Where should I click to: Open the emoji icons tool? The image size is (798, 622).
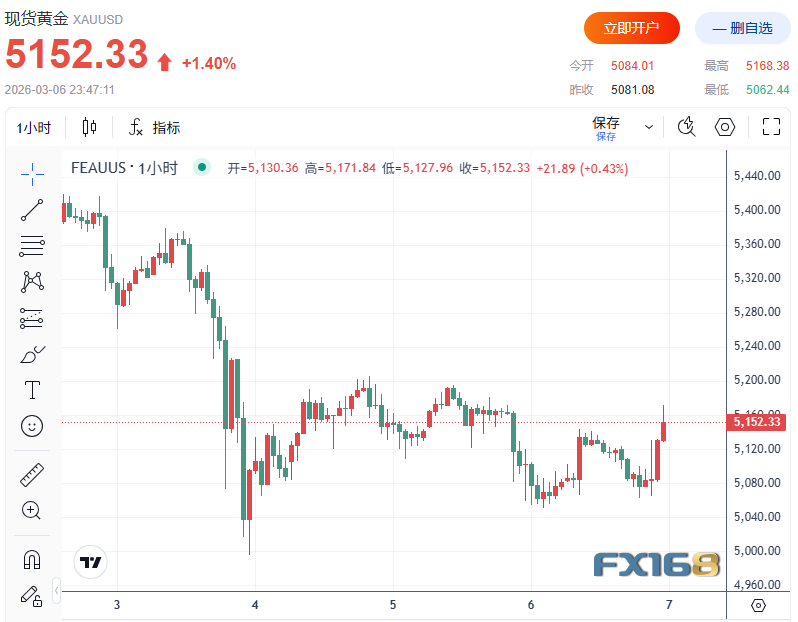click(x=32, y=426)
